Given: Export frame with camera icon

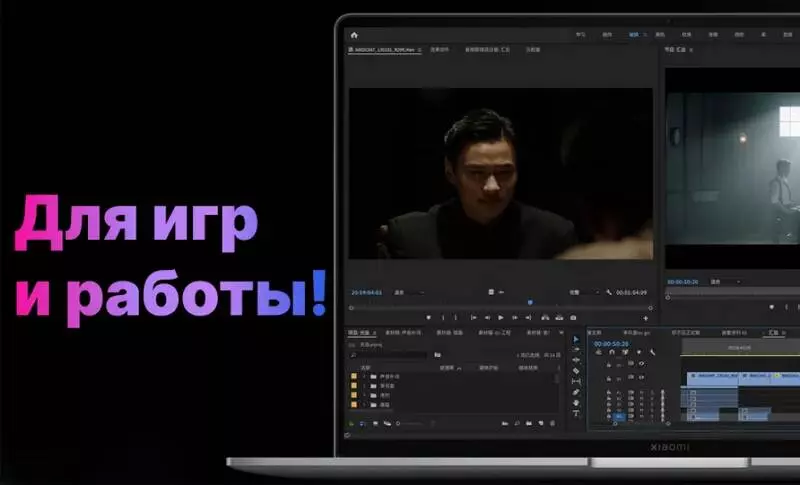Looking at the screenshot, I should pyautogui.click(x=572, y=318).
